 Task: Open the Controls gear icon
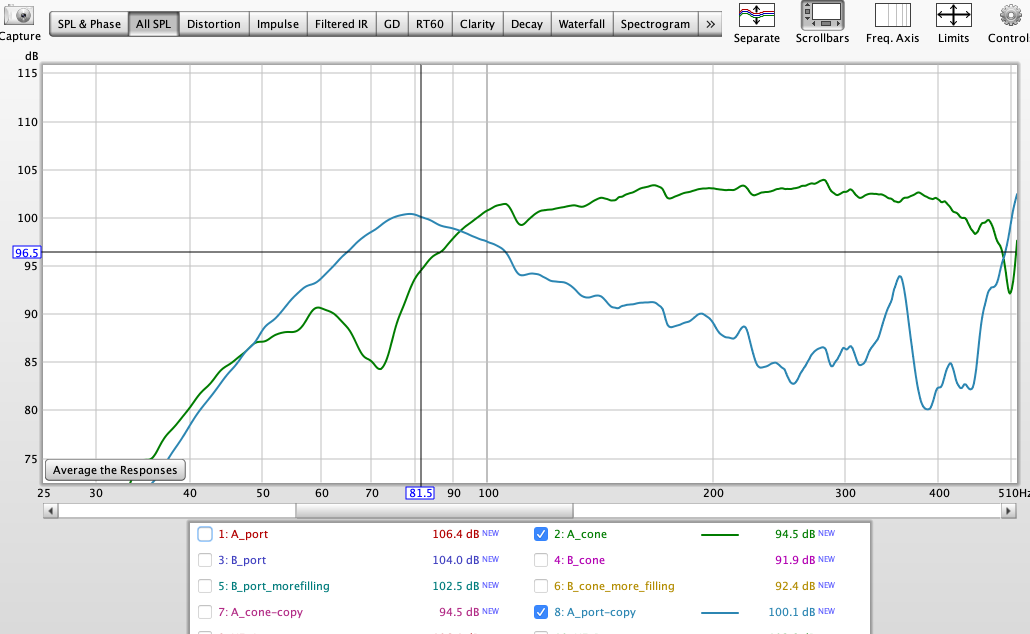(x=1011, y=15)
